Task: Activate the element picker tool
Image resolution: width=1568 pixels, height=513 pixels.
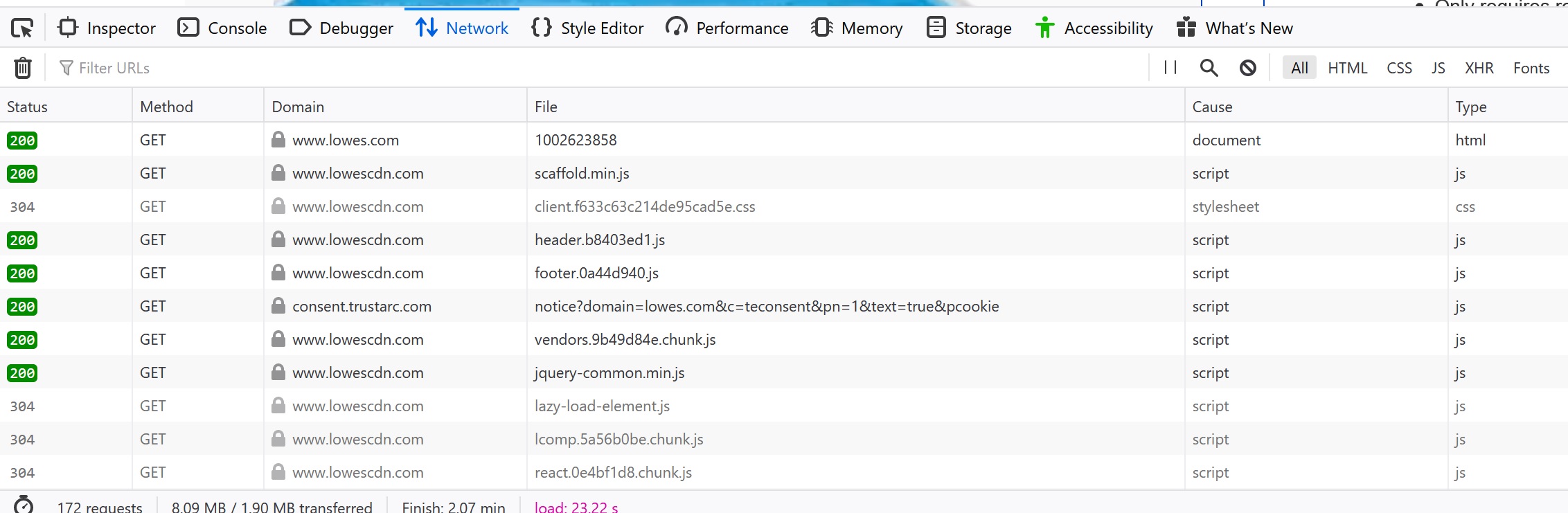Action: click(x=22, y=28)
